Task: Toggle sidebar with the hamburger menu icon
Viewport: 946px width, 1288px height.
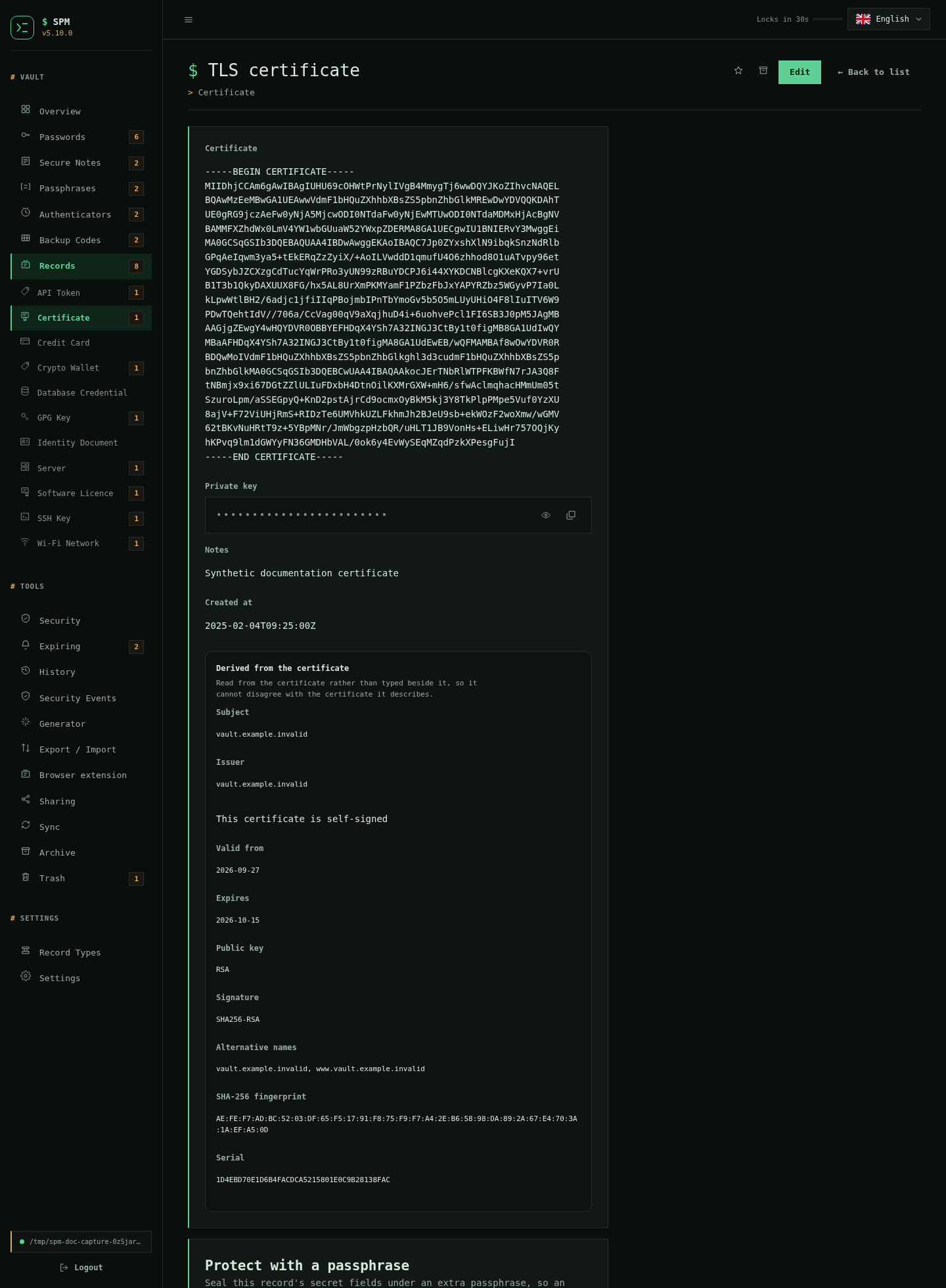Action: [189, 20]
